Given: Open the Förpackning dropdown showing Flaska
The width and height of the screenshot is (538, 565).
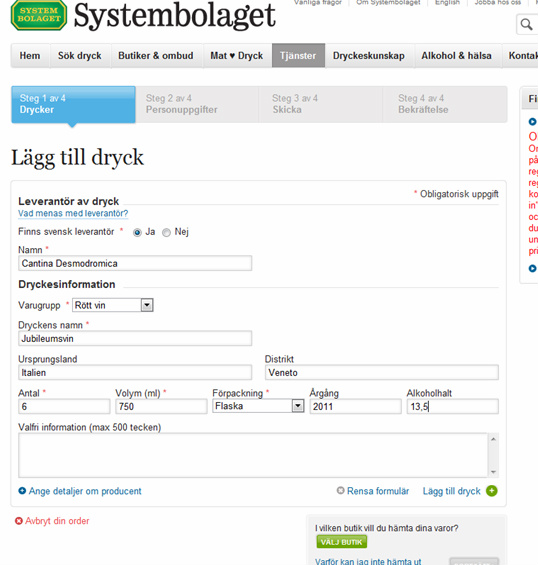Looking at the screenshot, I should pos(258,406).
